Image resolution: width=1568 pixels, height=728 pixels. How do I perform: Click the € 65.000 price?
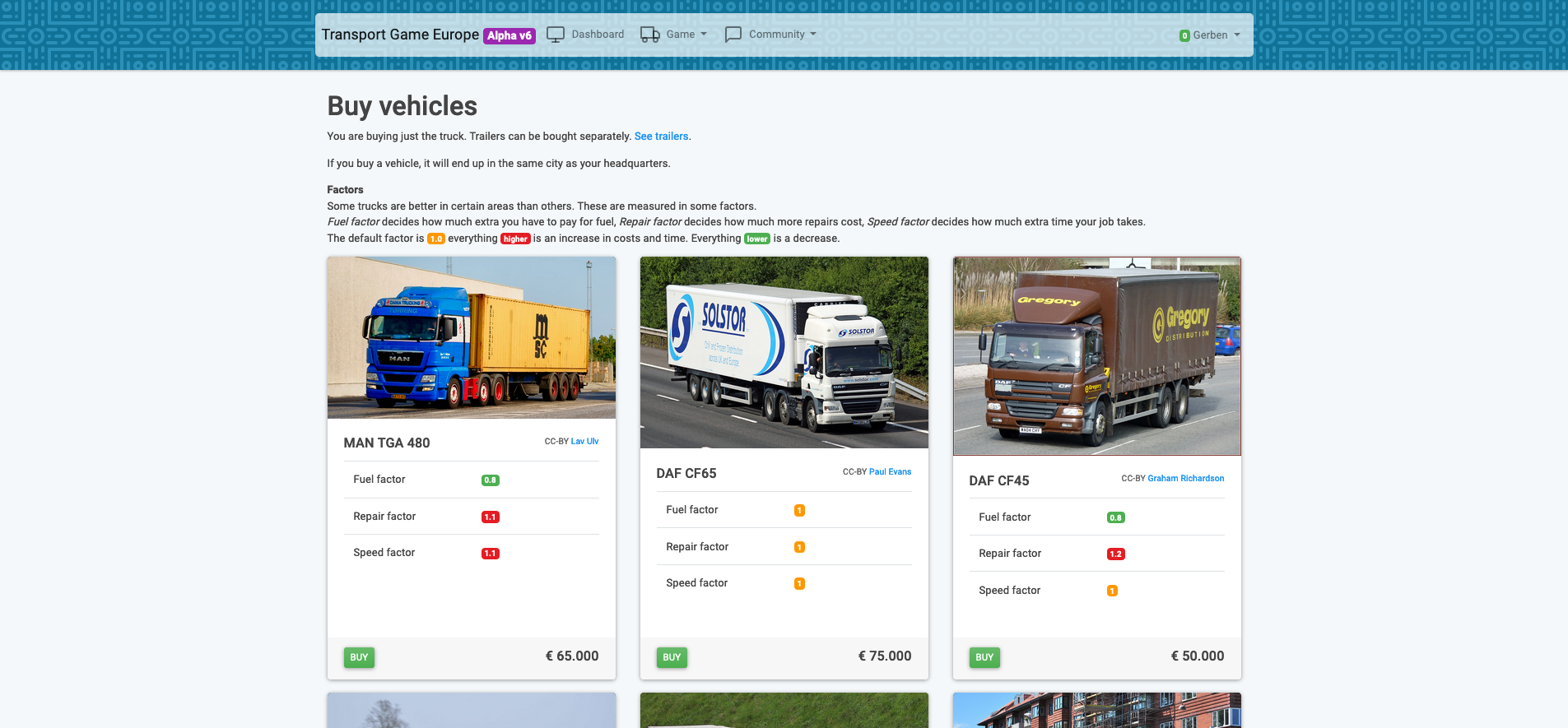pos(572,656)
